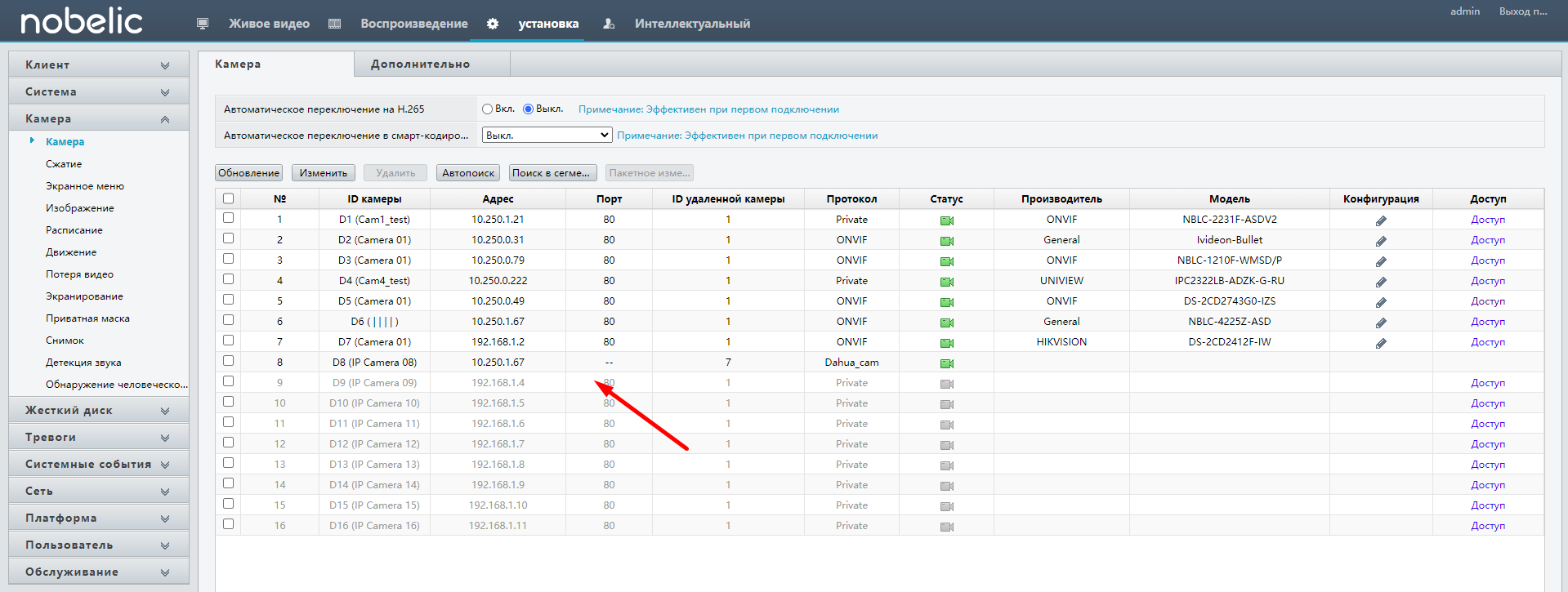The width and height of the screenshot is (1568, 592).
Task: Open Сжатие in the sidebar
Action: pos(64,164)
